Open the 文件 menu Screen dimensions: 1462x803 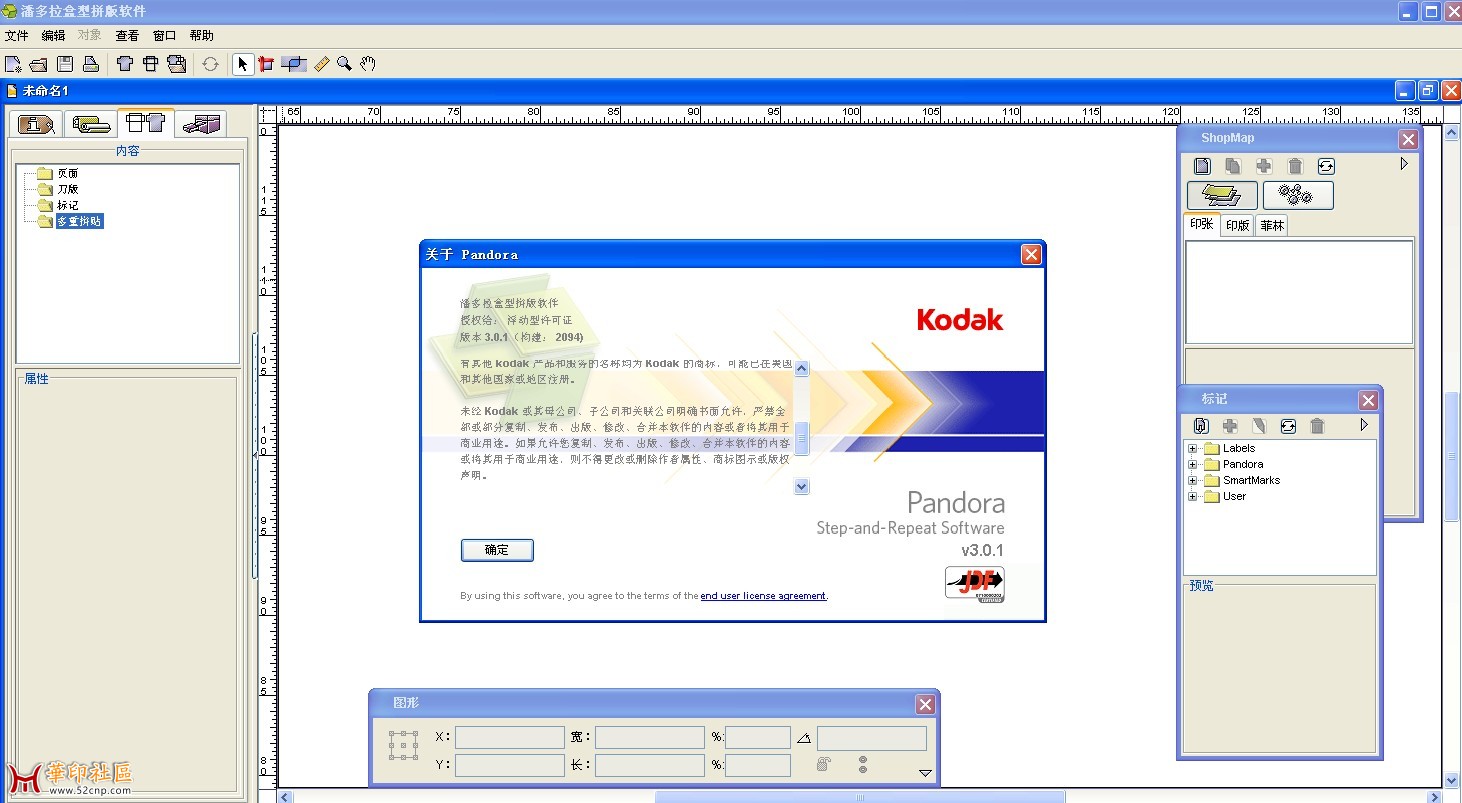coord(16,35)
